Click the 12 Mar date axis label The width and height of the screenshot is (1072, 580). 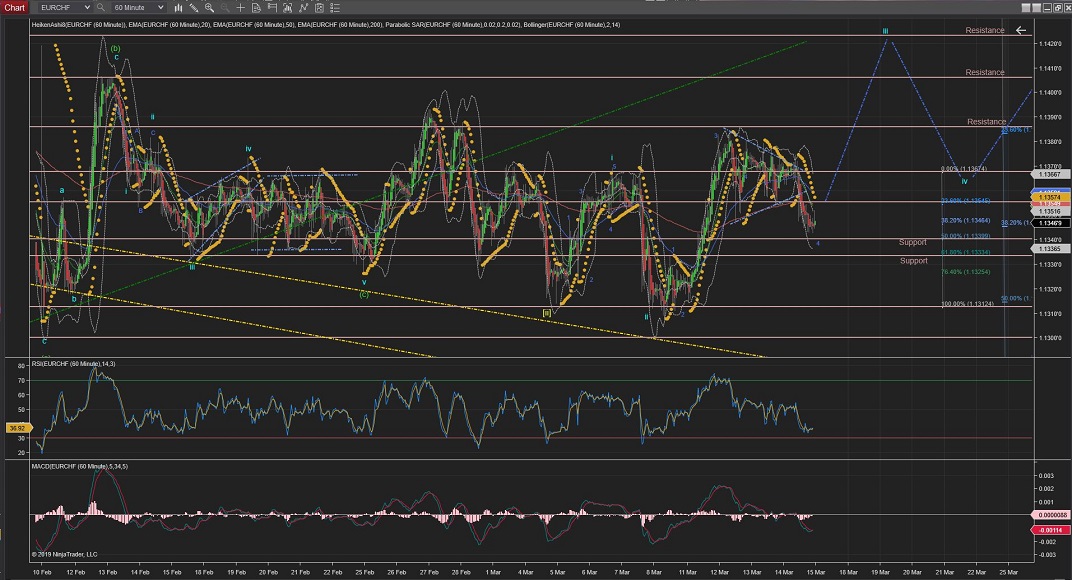[x=719, y=572]
